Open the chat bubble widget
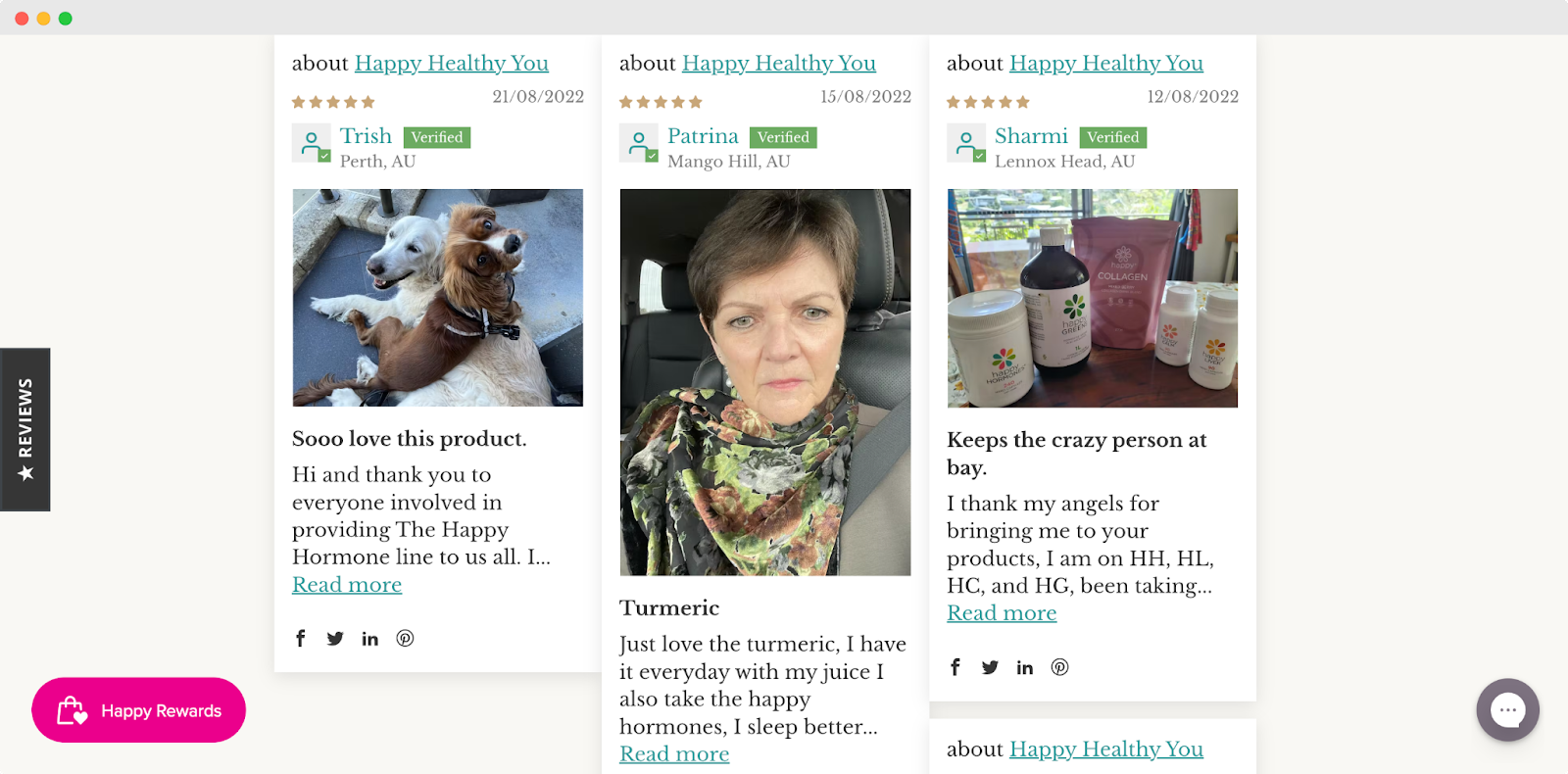The image size is (1568, 774). [x=1508, y=709]
